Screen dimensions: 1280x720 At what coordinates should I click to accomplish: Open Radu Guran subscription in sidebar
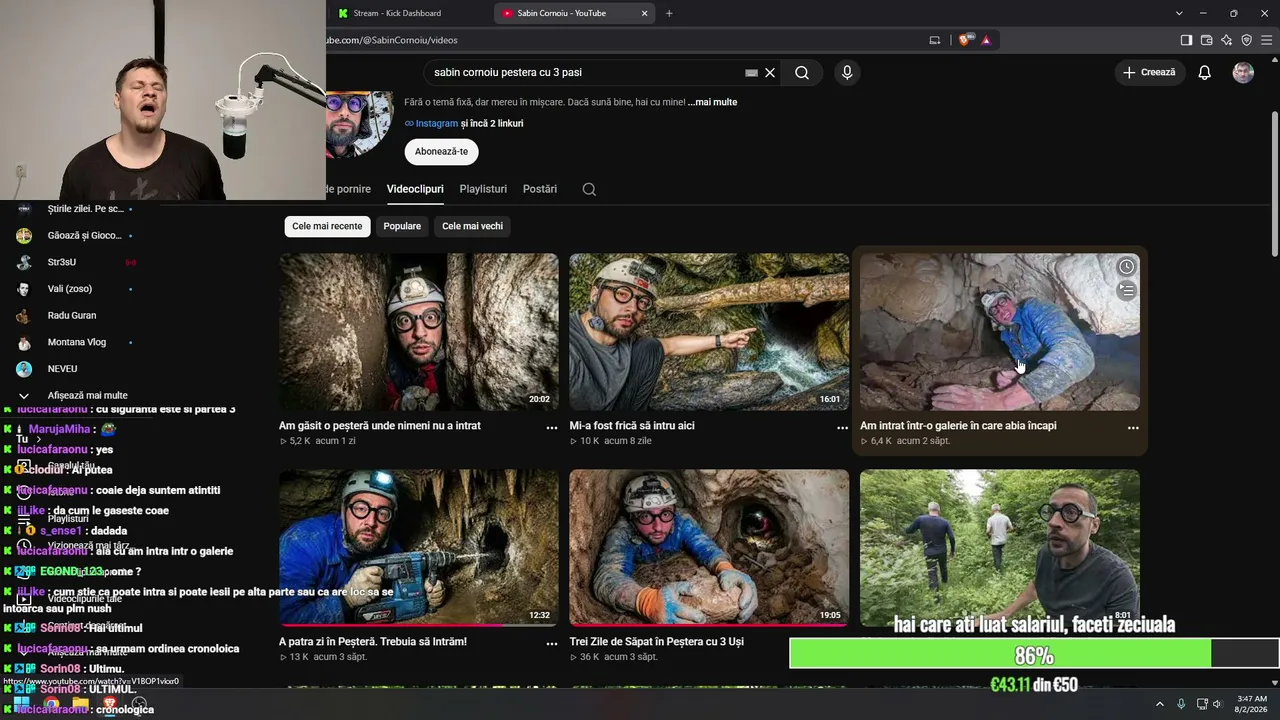(72, 315)
